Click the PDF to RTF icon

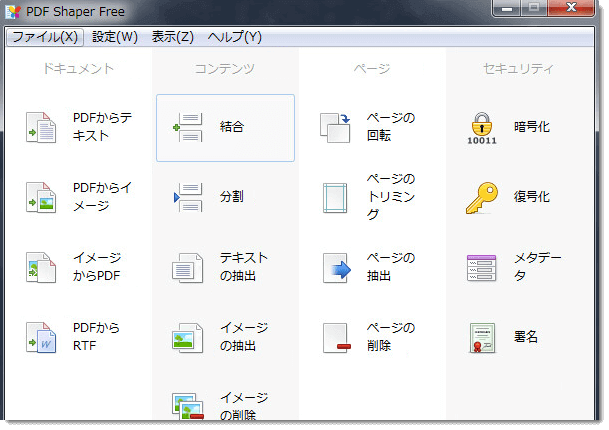click(x=41, y=337)
